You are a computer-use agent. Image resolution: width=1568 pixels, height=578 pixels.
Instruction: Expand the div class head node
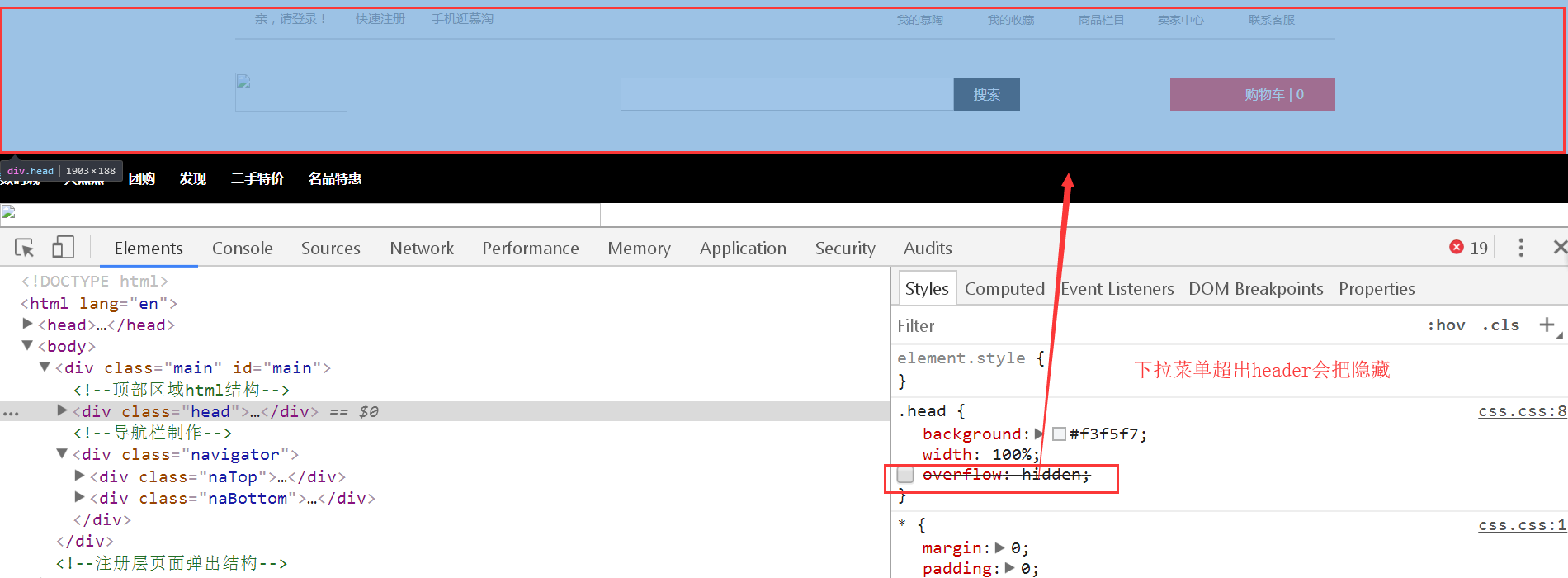[x=62, y=410]
